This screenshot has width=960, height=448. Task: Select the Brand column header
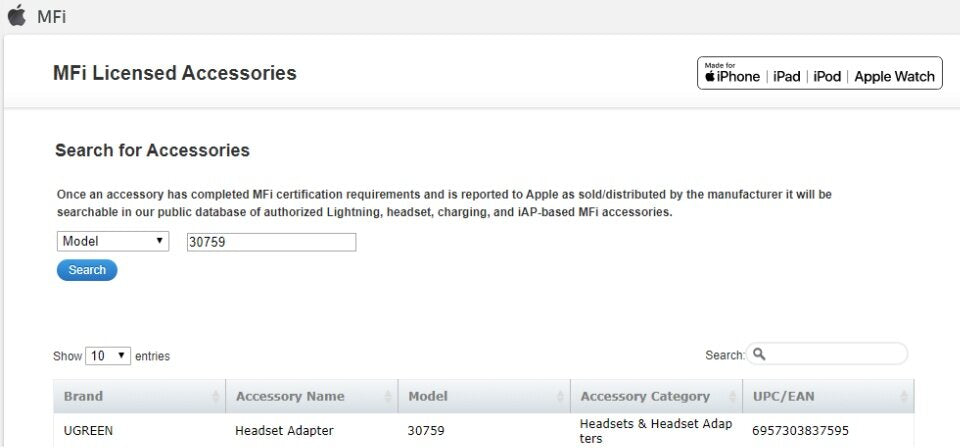tap(84, 396)
